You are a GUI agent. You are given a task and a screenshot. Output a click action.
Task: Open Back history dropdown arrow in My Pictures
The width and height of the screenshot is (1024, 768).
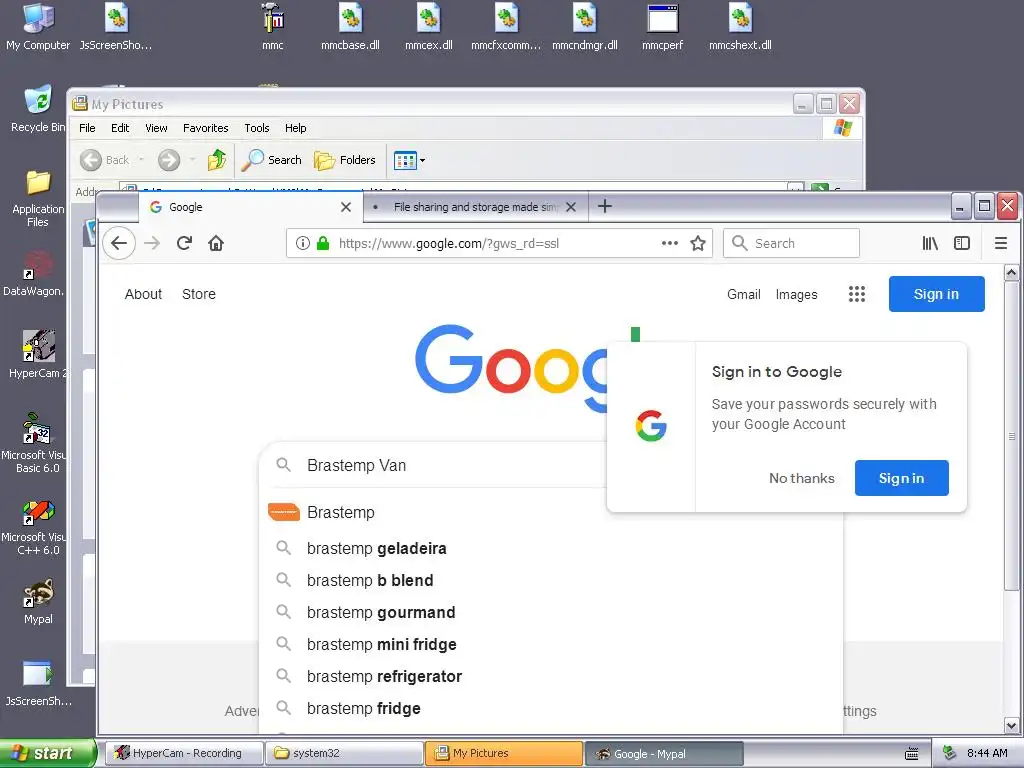[141, 160]
